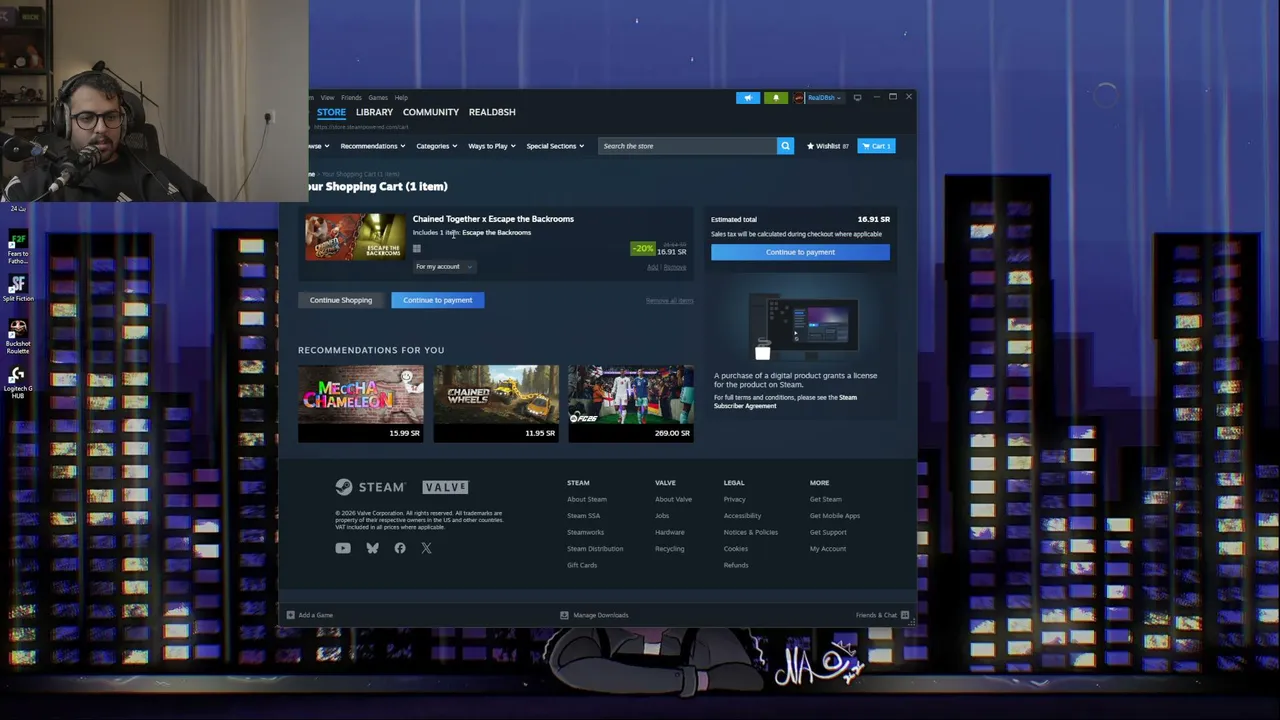Open the Accessibility footer link
This screenshot has width=1280, height=720.
pos(742,516)
